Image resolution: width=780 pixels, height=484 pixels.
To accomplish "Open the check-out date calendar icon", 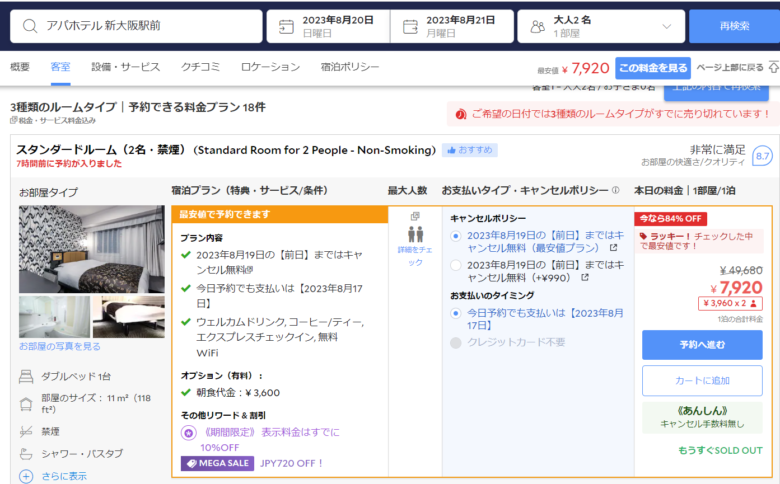I will pos(410,27).
